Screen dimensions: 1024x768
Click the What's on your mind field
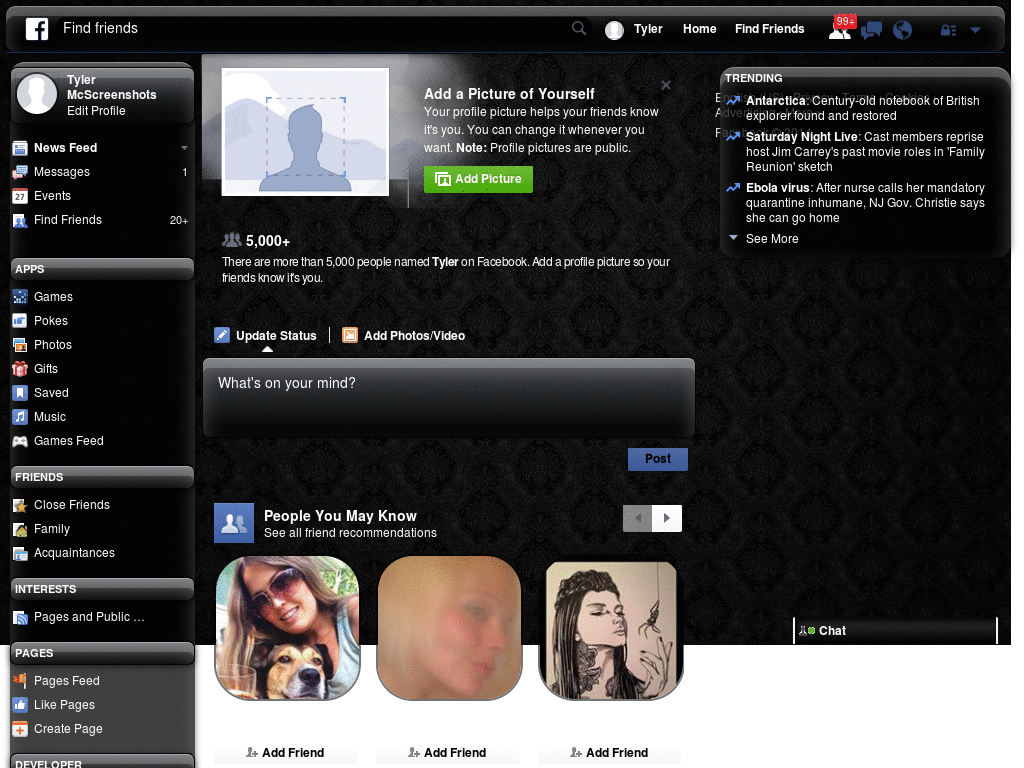point(449,397)
